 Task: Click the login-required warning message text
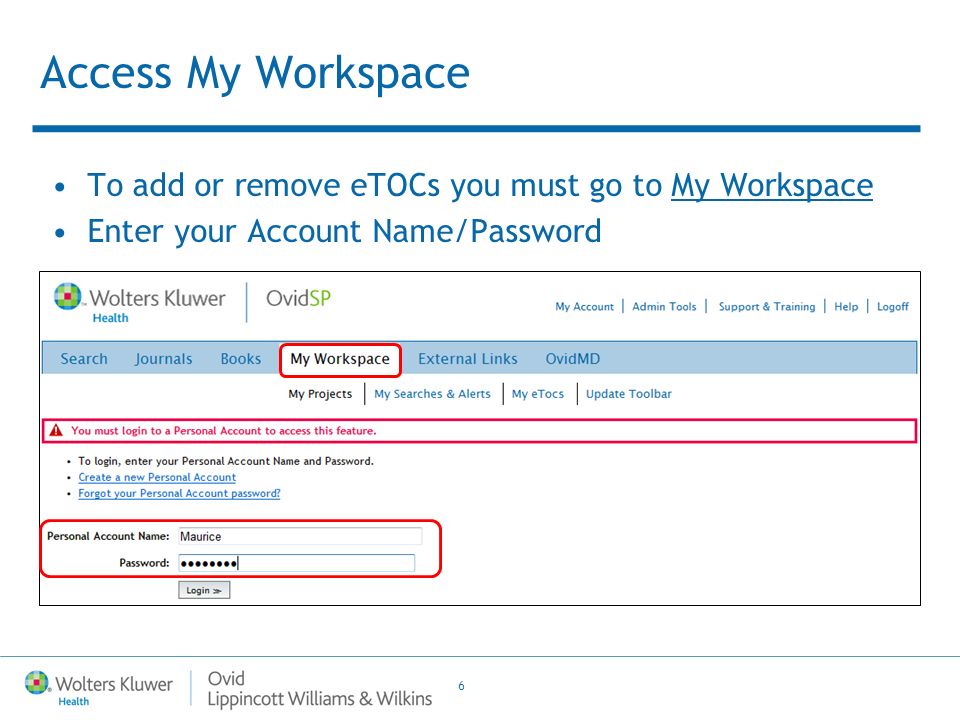(223, 430)
